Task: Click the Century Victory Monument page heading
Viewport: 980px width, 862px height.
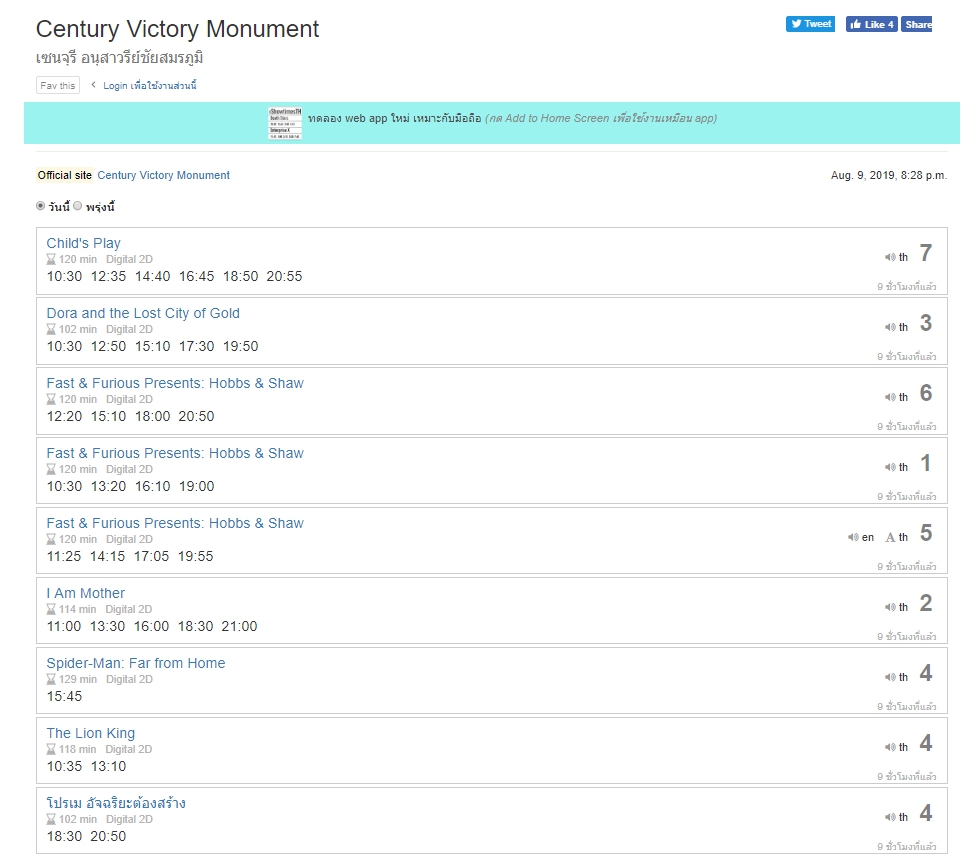Action: tap(178, 29)
